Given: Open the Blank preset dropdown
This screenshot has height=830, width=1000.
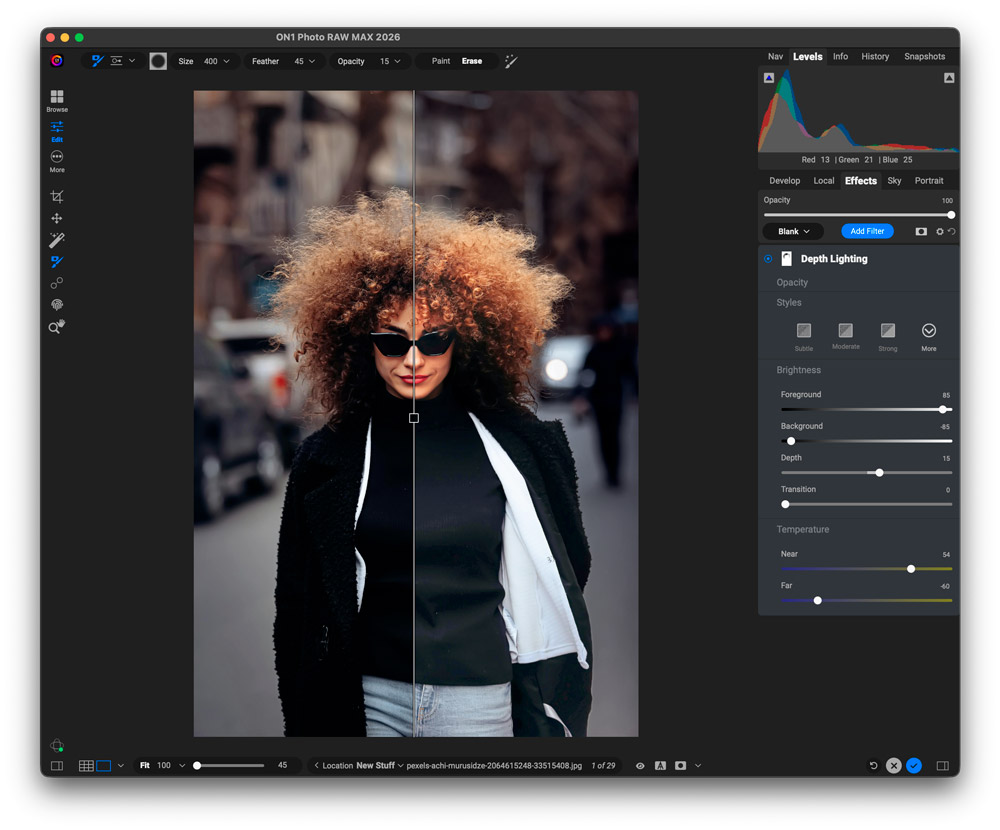Looking at the screenshot, I should pos(793,231).
